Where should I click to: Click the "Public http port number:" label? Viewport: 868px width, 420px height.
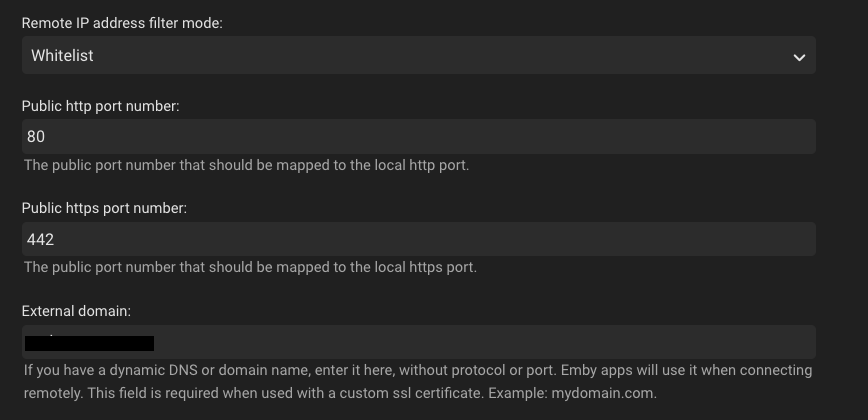100,106
